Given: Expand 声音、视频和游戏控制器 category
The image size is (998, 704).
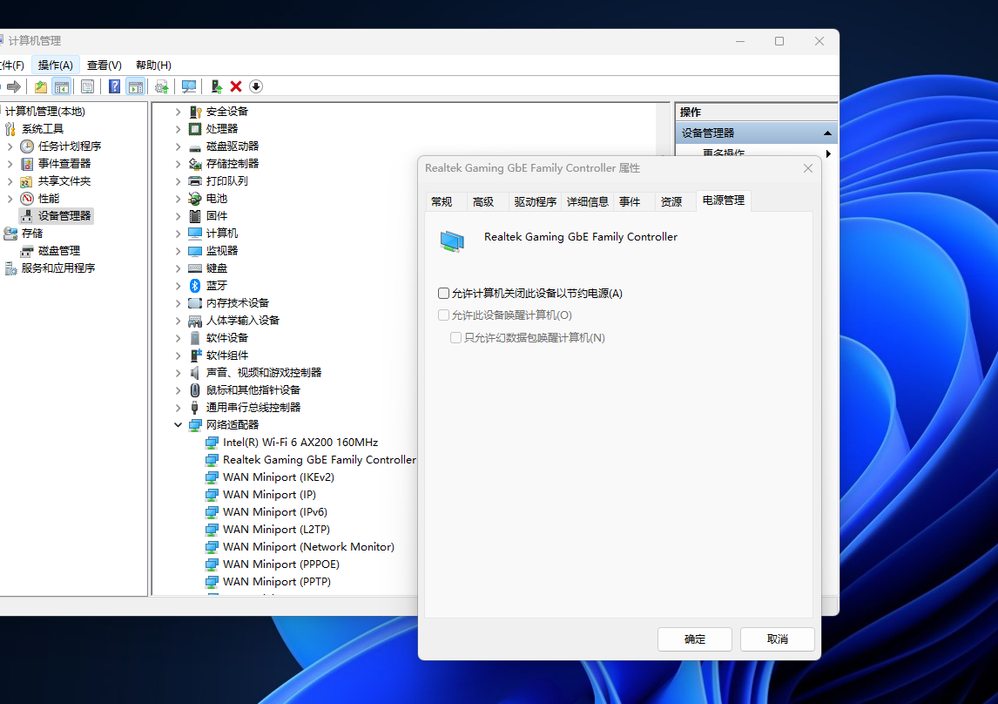Looking at the screenshot, I should [x=178, y=373].
